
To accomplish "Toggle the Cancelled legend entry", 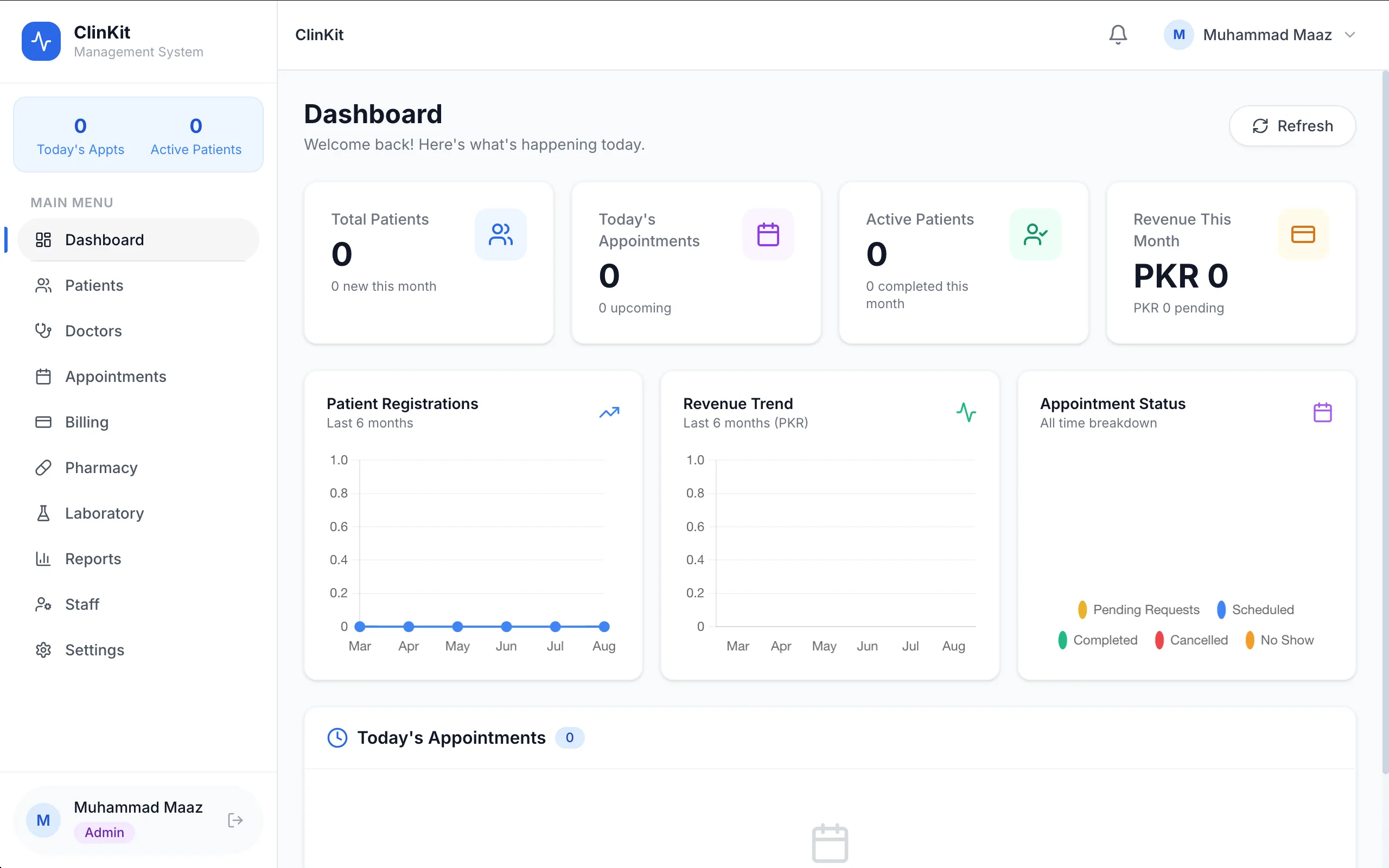I will tap(1191, 640).
